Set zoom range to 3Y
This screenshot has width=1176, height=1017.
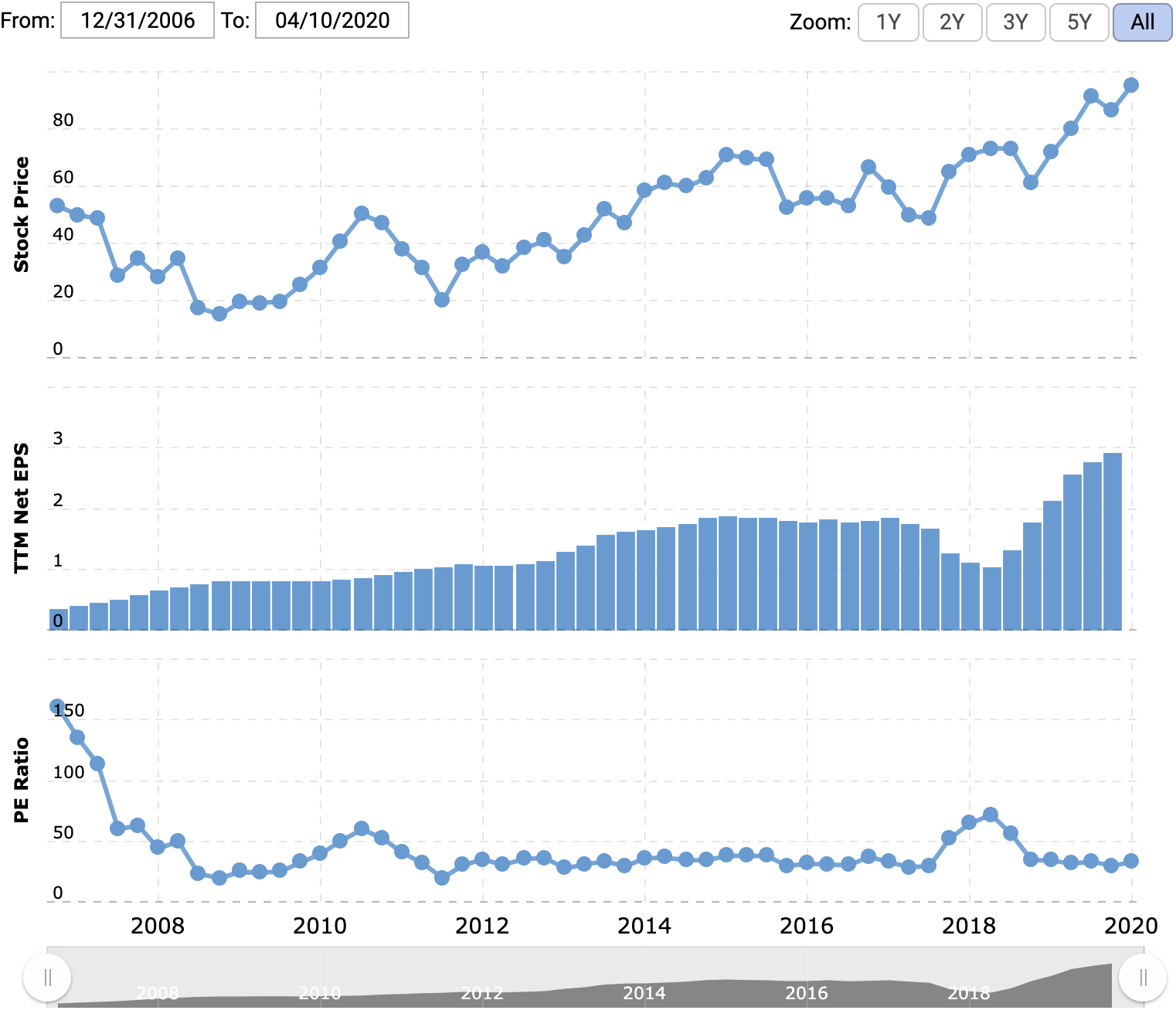[x=1016, y=22]
